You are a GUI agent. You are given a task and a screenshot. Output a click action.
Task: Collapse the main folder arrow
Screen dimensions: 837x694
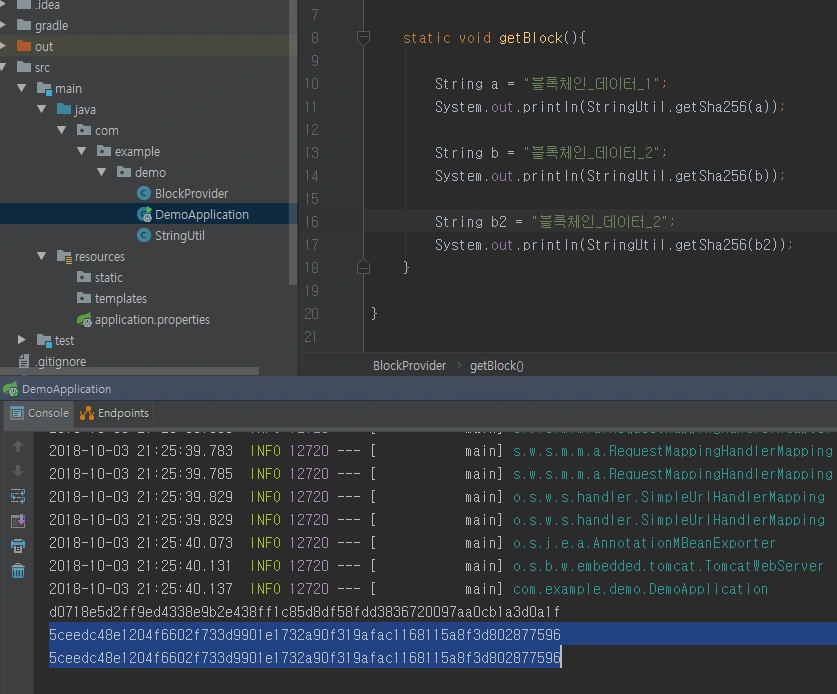pyautogui.click(x=21, y=88)
